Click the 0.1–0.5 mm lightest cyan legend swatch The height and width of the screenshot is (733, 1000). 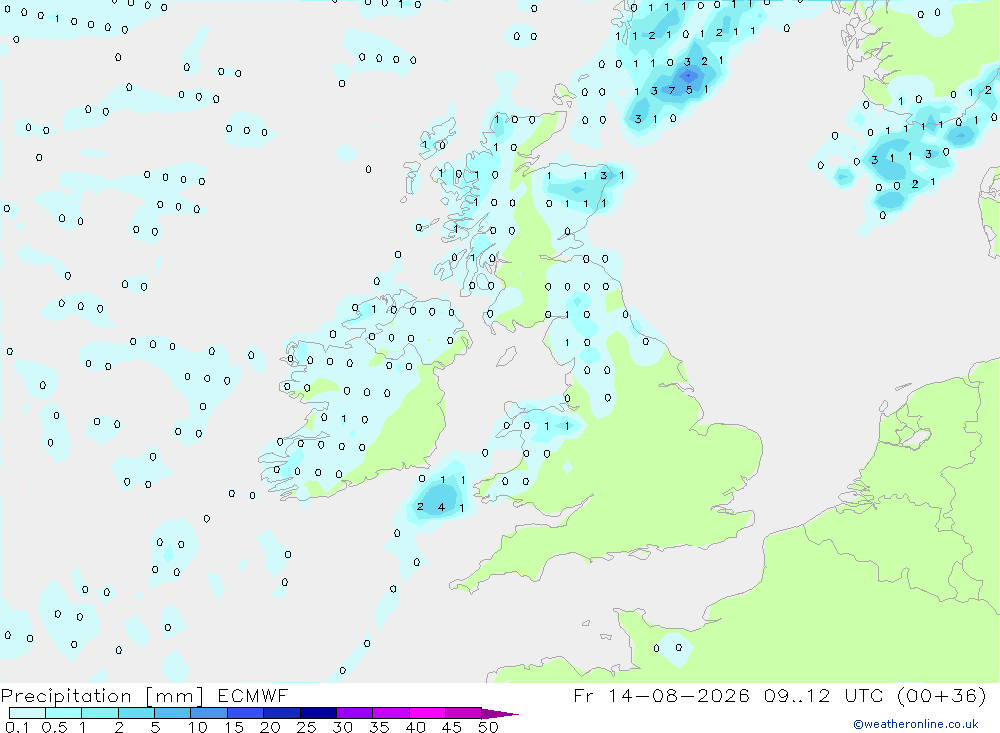[x=27, y=713]
